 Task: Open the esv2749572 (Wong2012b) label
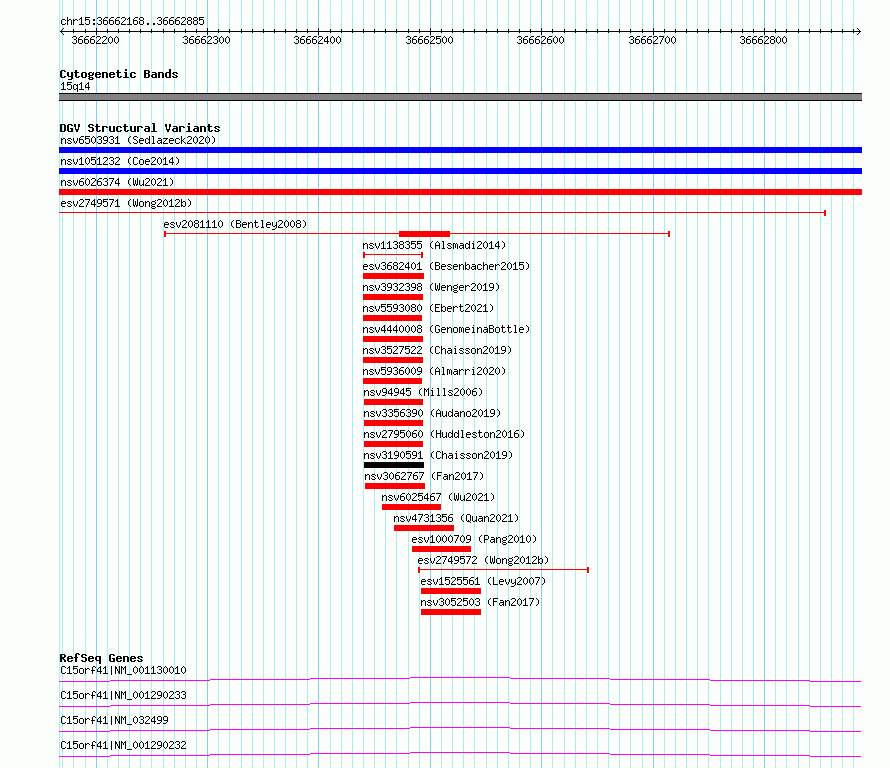point(484,560)
